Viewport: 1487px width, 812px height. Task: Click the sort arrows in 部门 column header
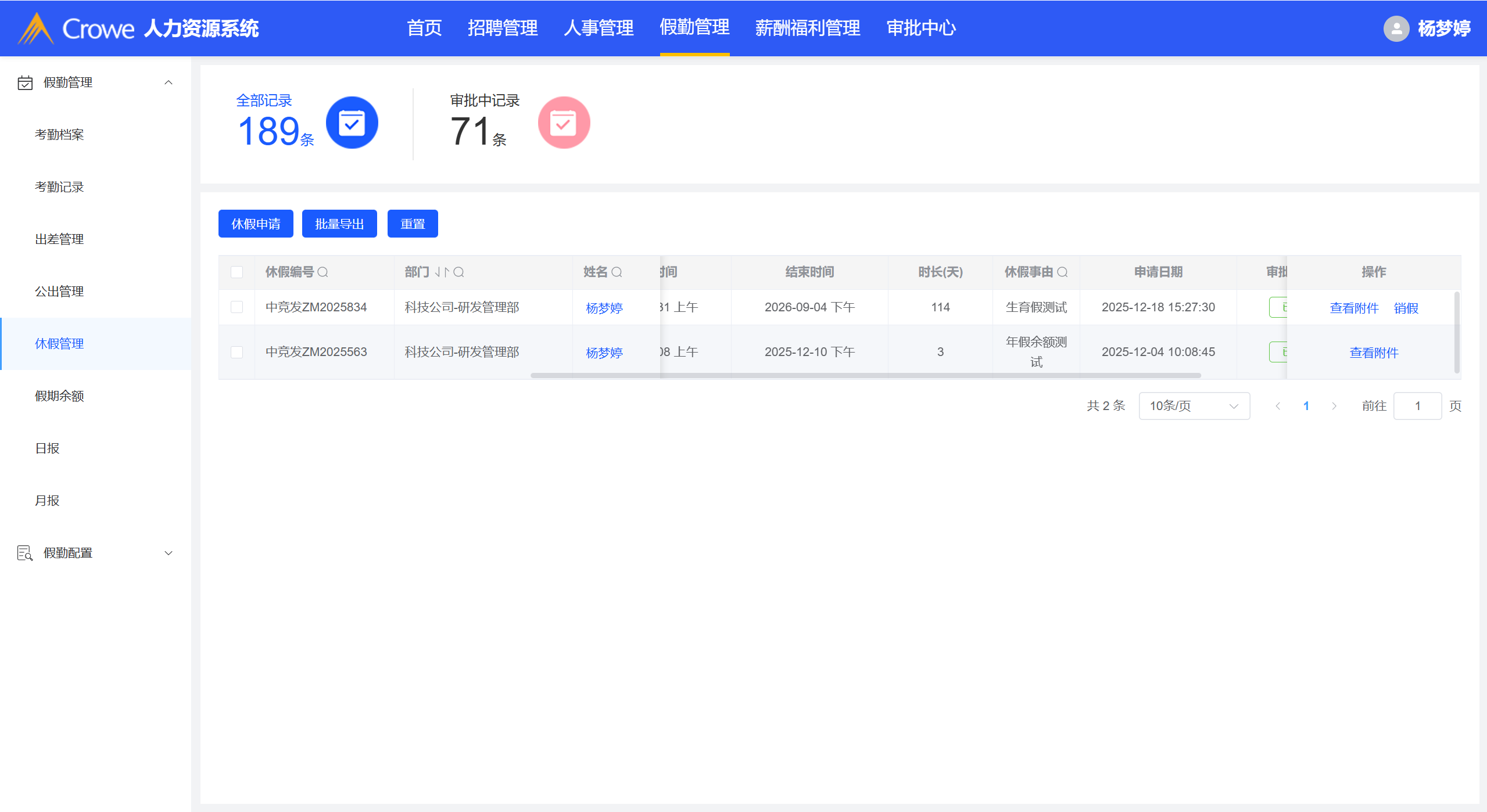442,272
